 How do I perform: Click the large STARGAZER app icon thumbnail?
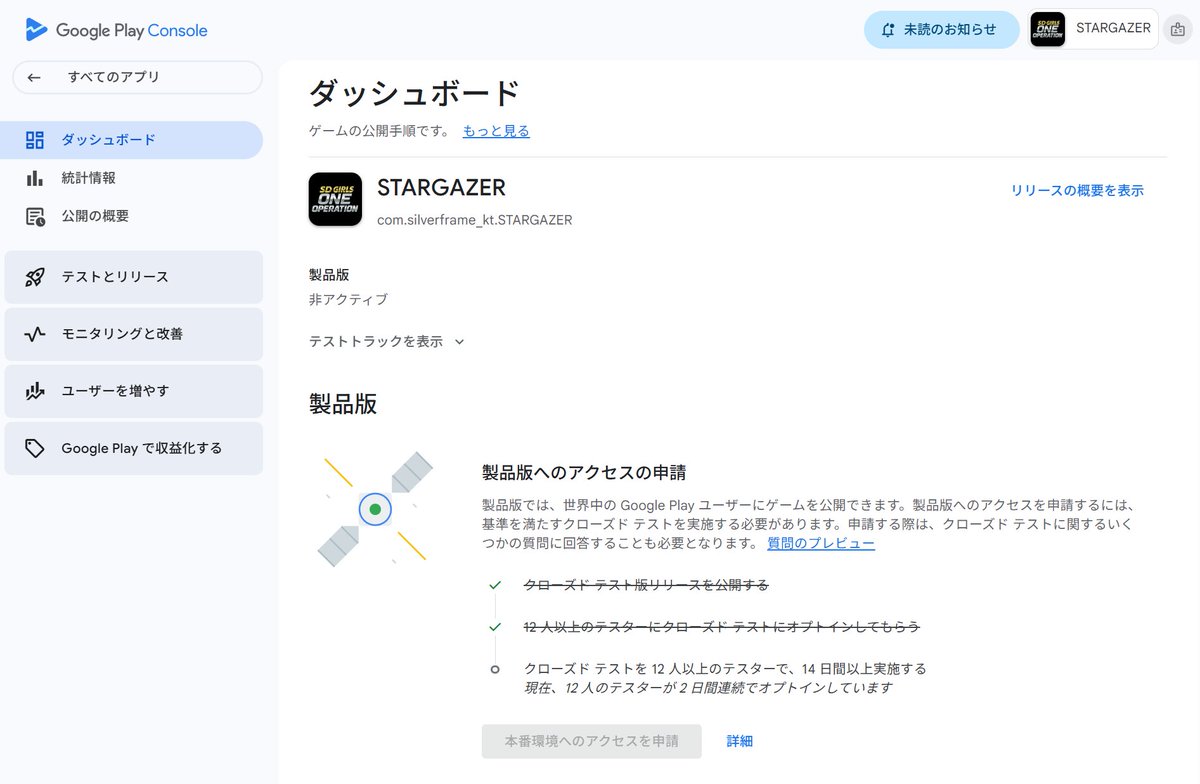pos(335,199)
